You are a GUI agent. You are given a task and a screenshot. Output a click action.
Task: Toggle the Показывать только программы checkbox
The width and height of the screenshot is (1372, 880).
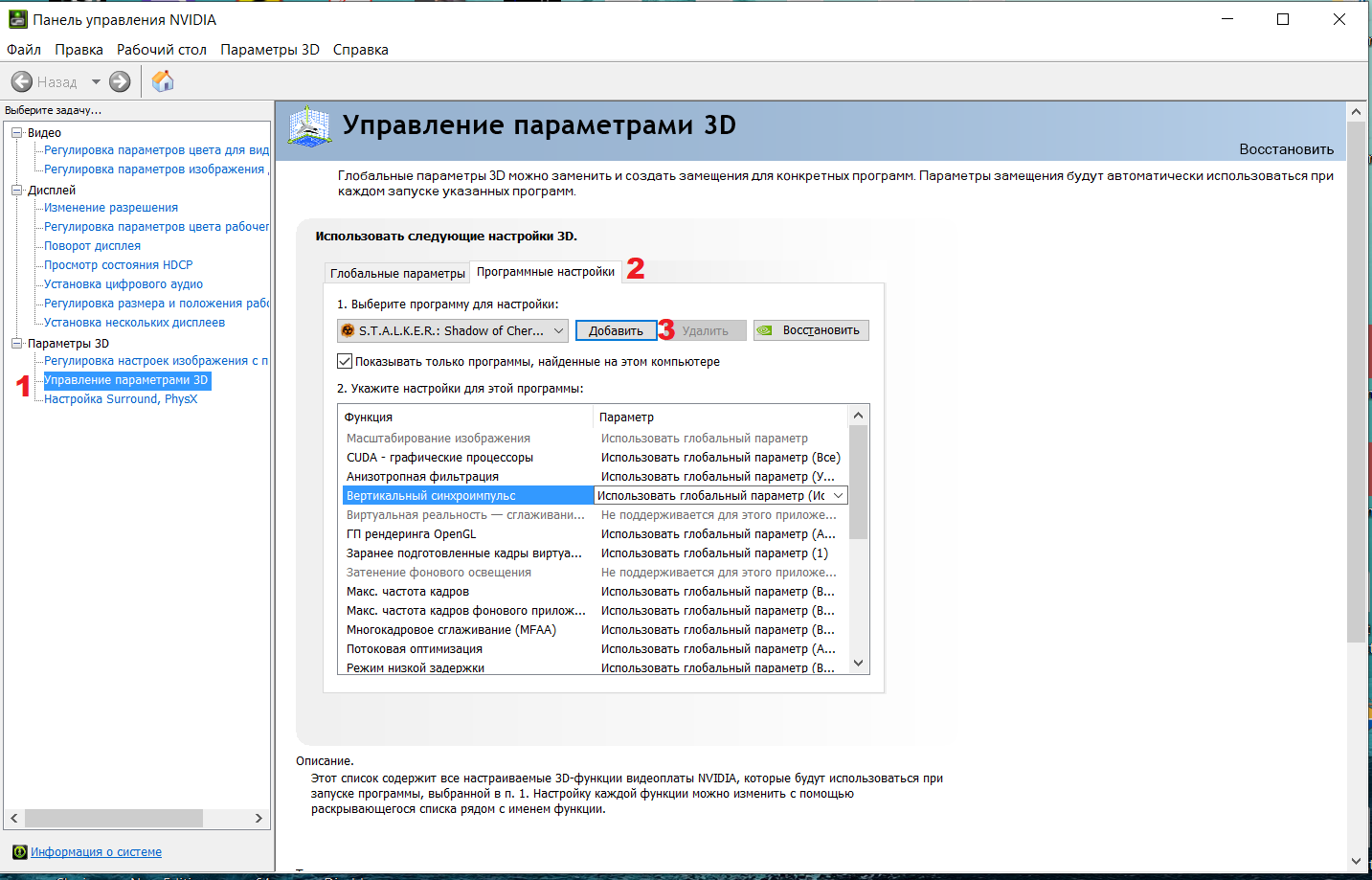tap(345, 361)
